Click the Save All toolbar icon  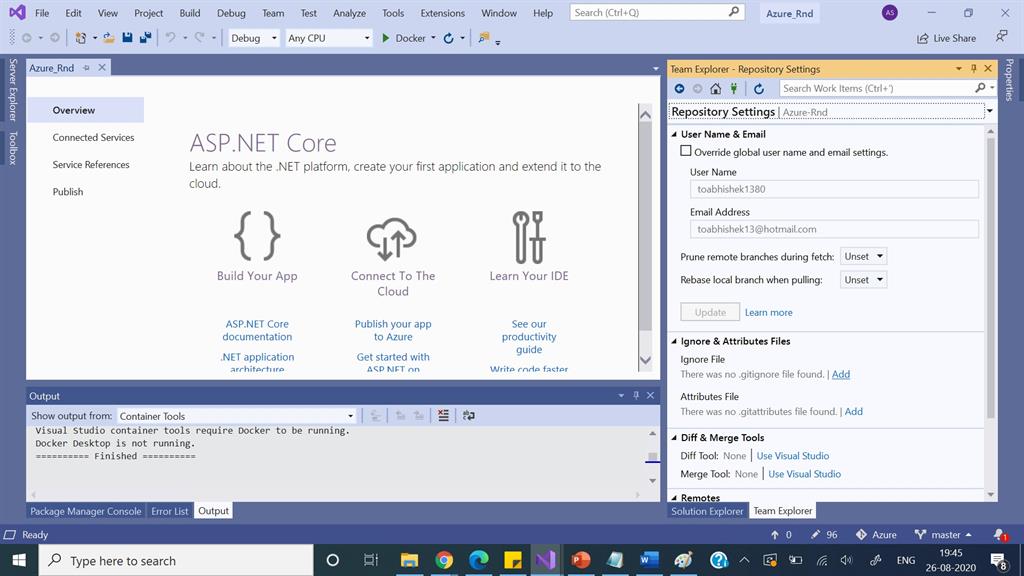coord(146,38)
